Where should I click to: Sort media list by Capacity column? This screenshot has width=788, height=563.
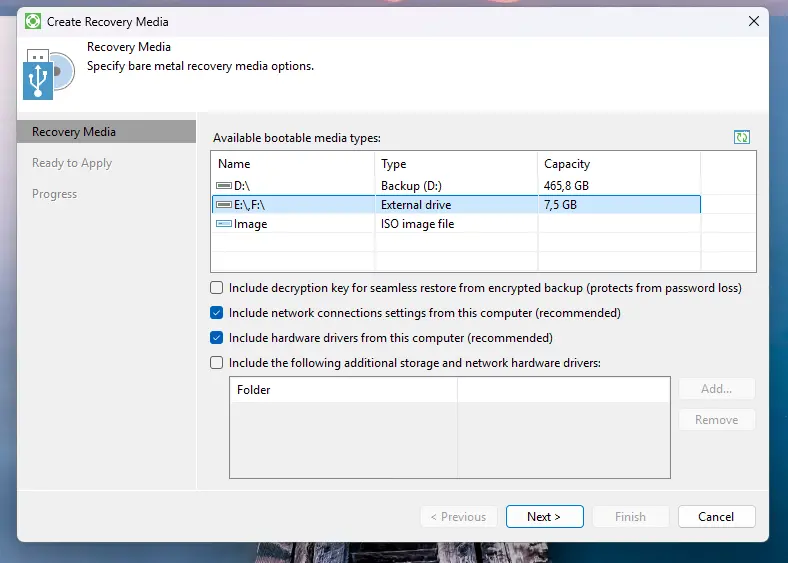click(x=618, y=164)
